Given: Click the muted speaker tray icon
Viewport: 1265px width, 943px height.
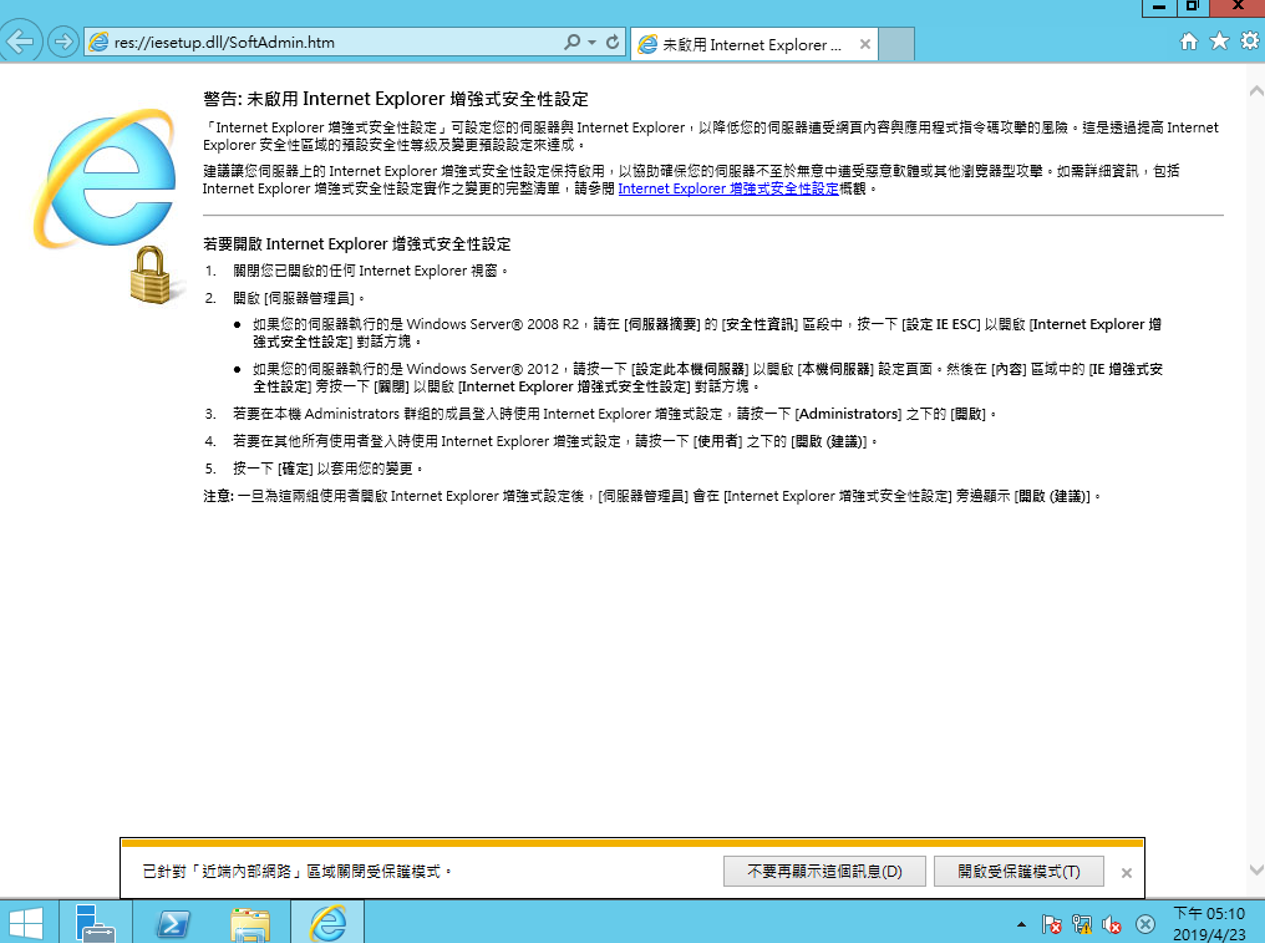Looking at the screenshot, I should click(x=1111, y=924).
